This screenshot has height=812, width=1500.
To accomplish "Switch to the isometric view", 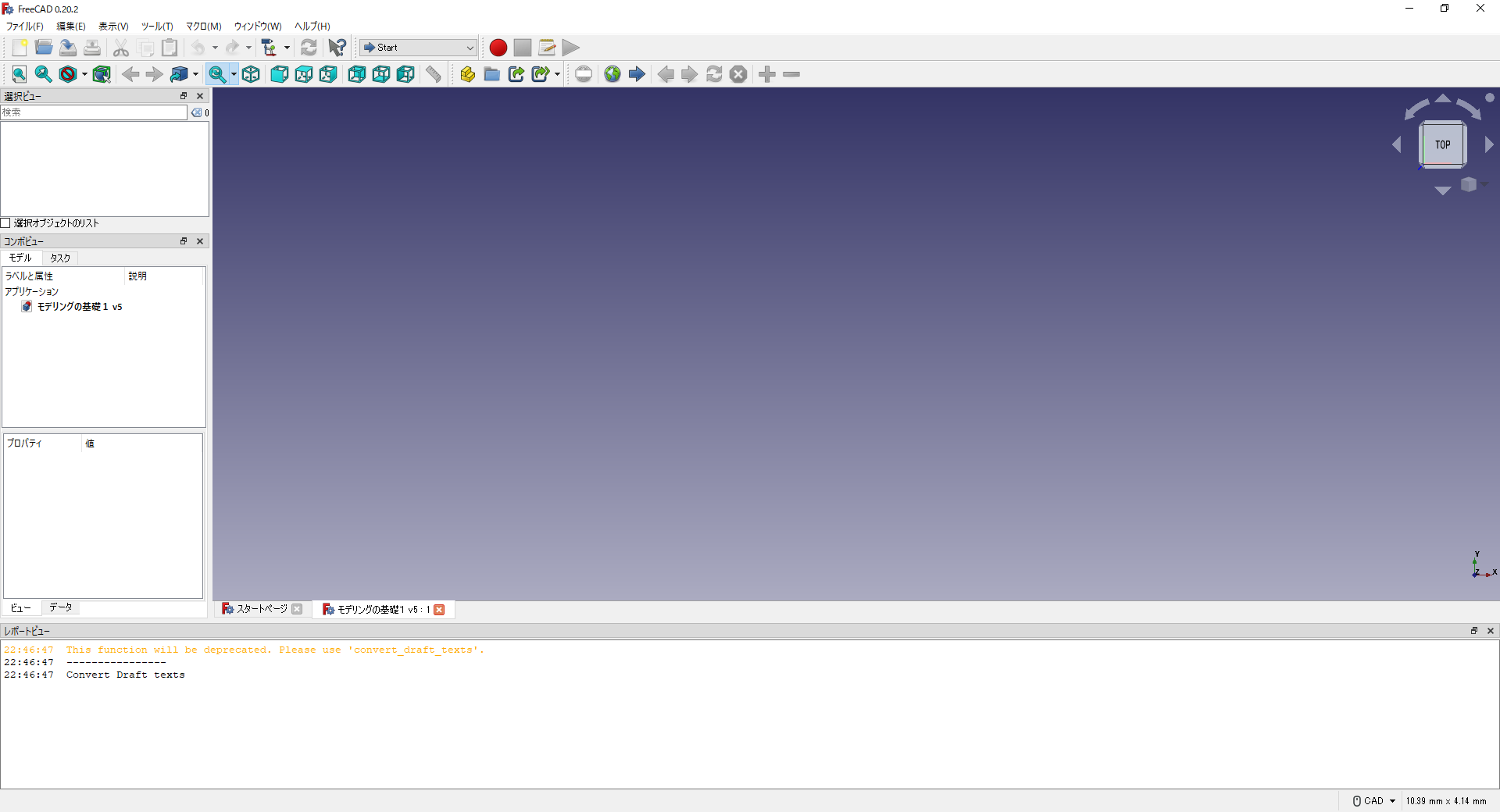I will [251, 74].
